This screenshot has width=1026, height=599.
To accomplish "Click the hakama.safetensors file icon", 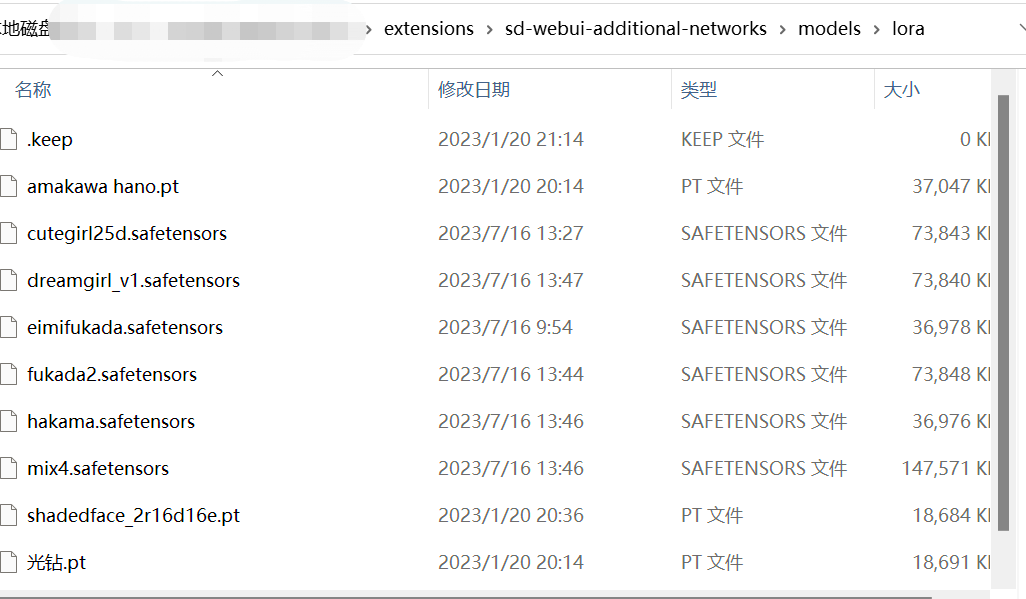I will (x=9, y=421).
